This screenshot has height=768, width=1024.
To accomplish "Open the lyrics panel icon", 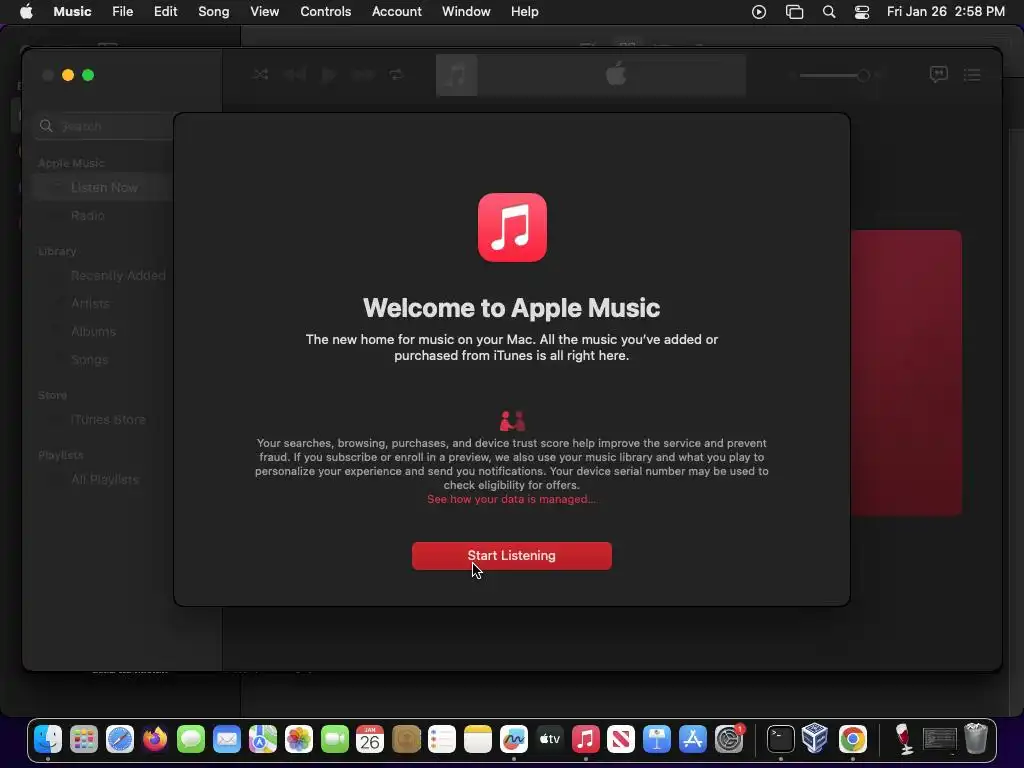I will [x=938, y=74].
